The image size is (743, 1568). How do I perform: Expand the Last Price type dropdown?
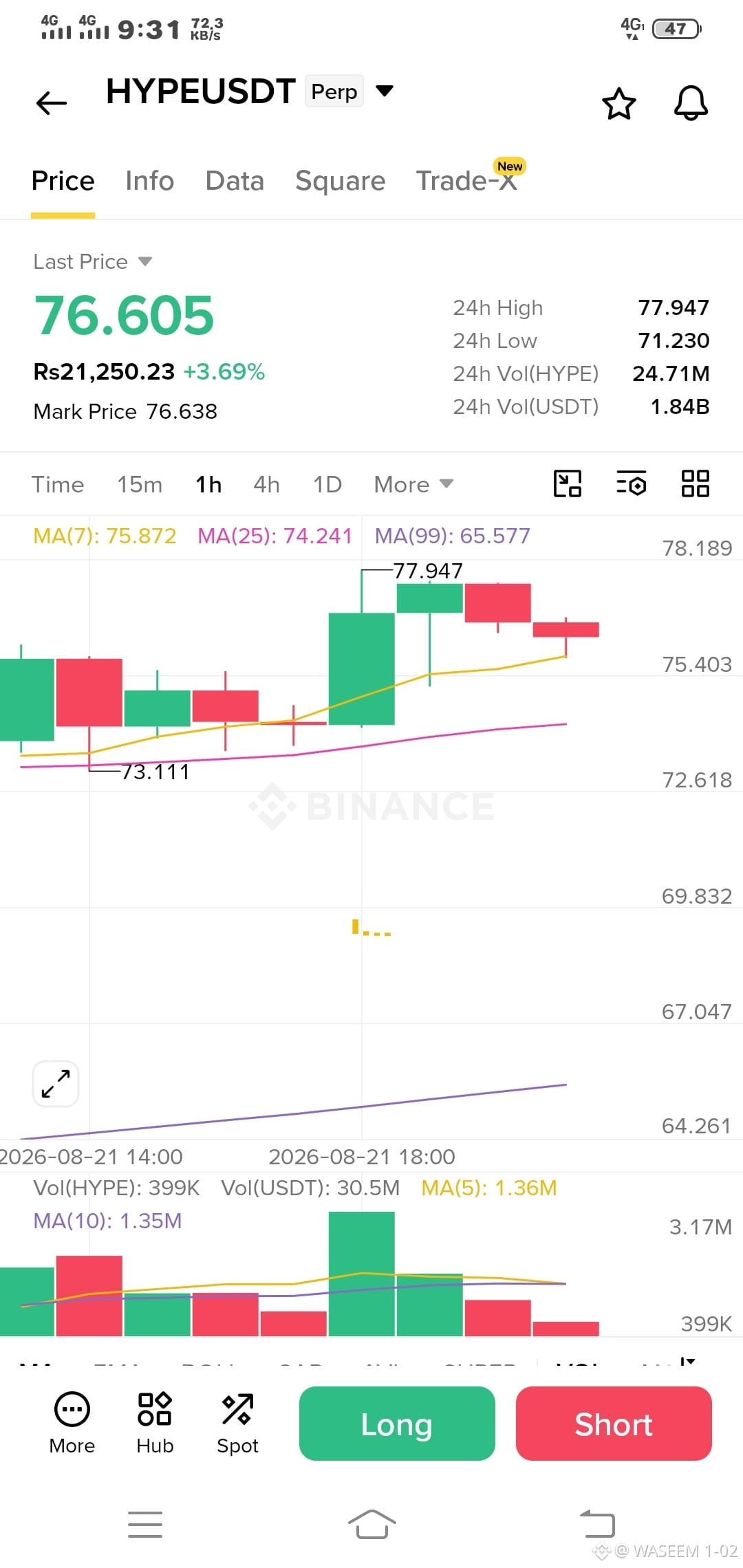[x=145, y=261]
